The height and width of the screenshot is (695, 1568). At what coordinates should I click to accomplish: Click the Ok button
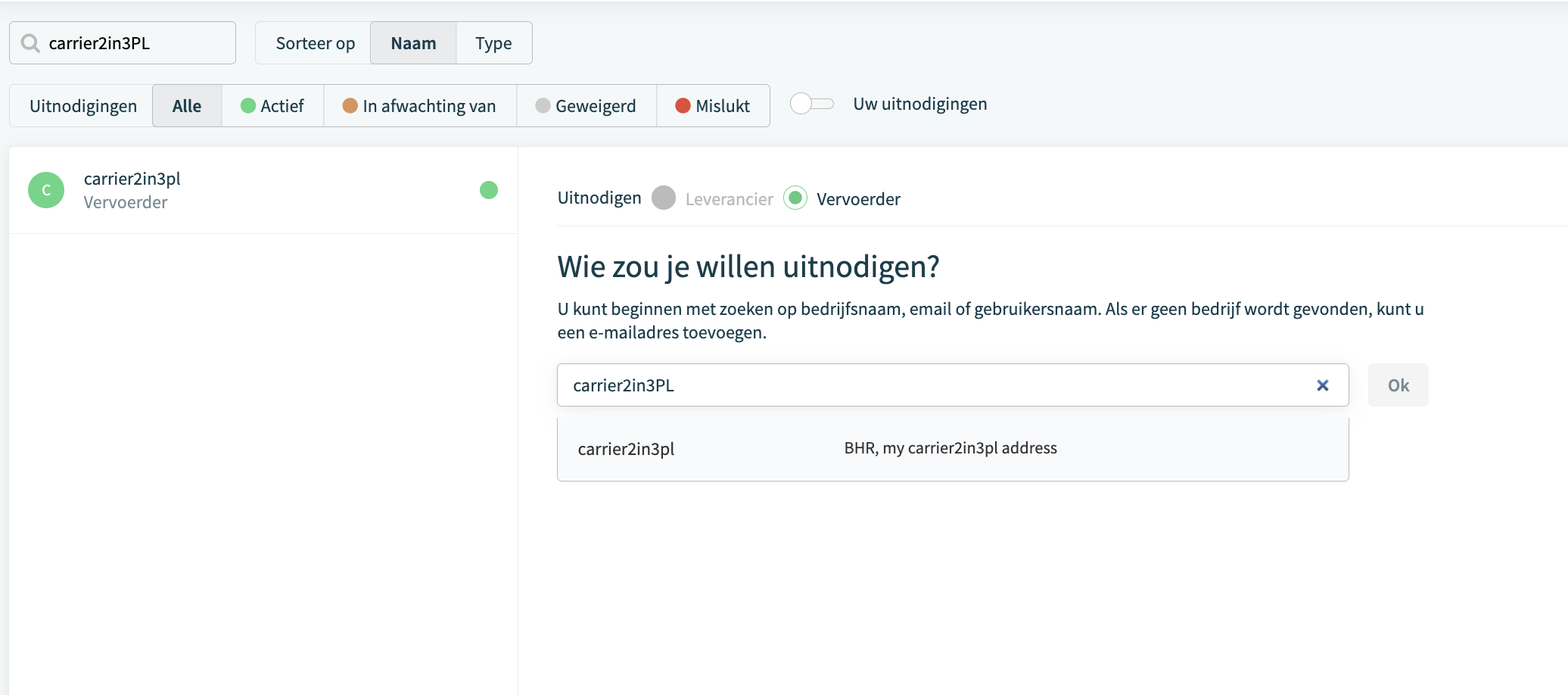click(x=1398, y=385)
